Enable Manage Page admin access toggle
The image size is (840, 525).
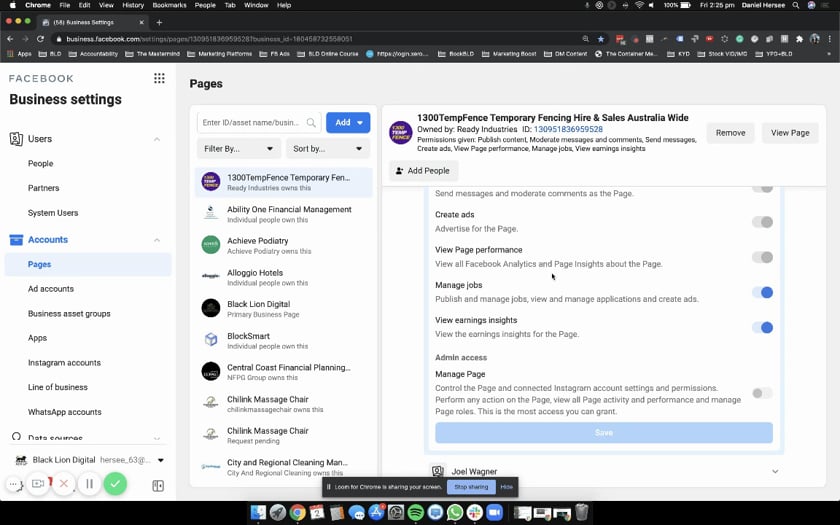(762, 393)
